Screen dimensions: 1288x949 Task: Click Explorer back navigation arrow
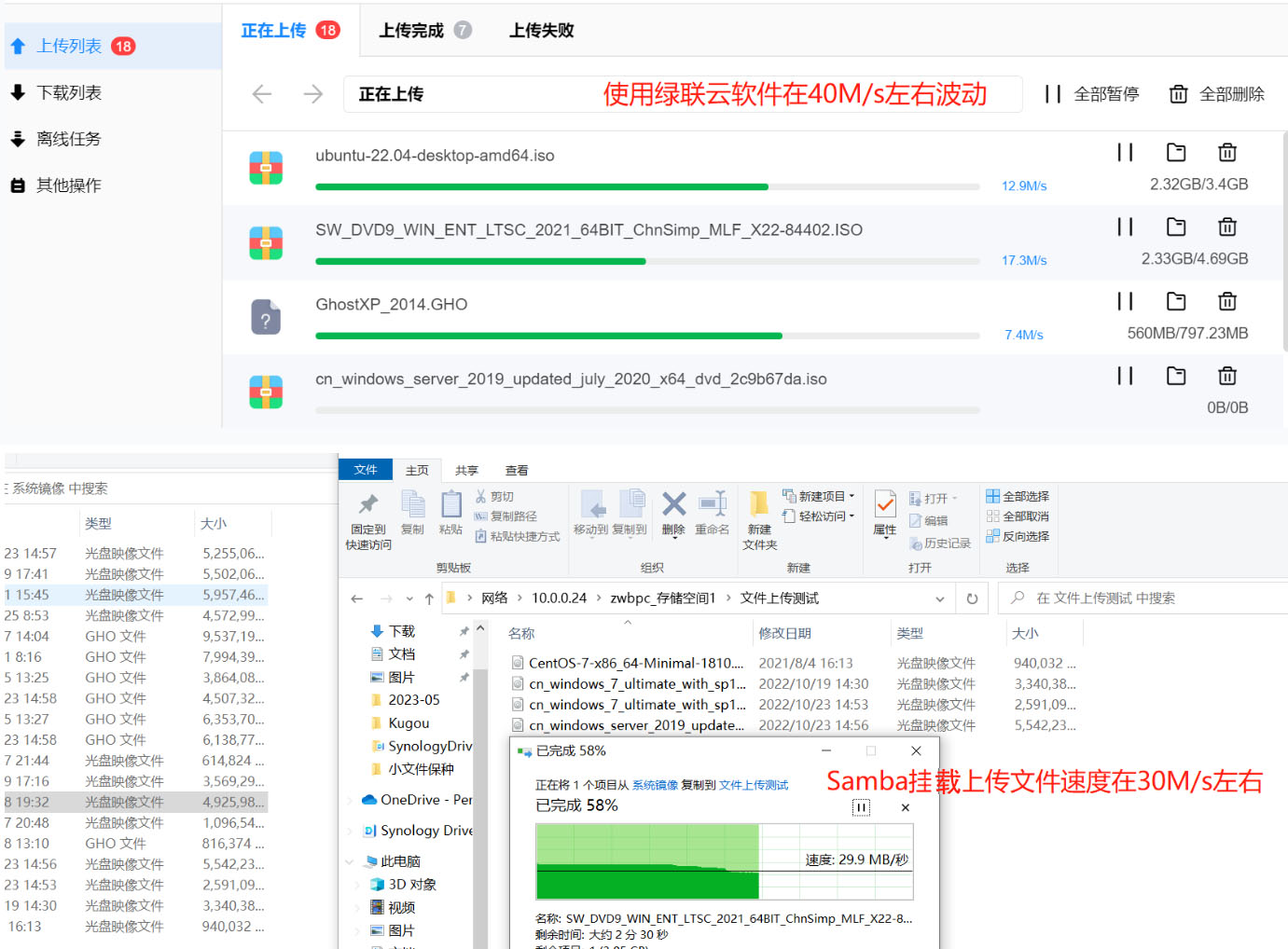357,598
